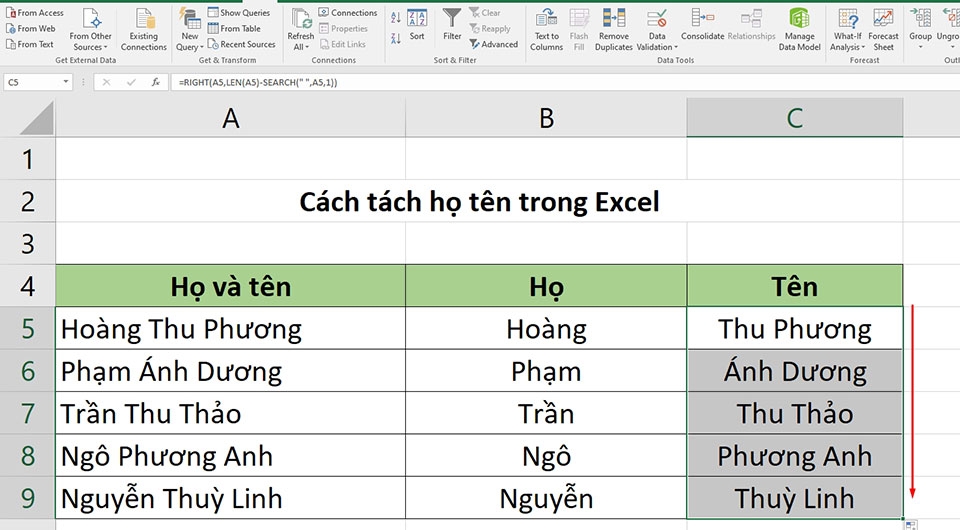Open workbook Connections
The width and height of the screenshot is (960, 530).
(348, 12)
